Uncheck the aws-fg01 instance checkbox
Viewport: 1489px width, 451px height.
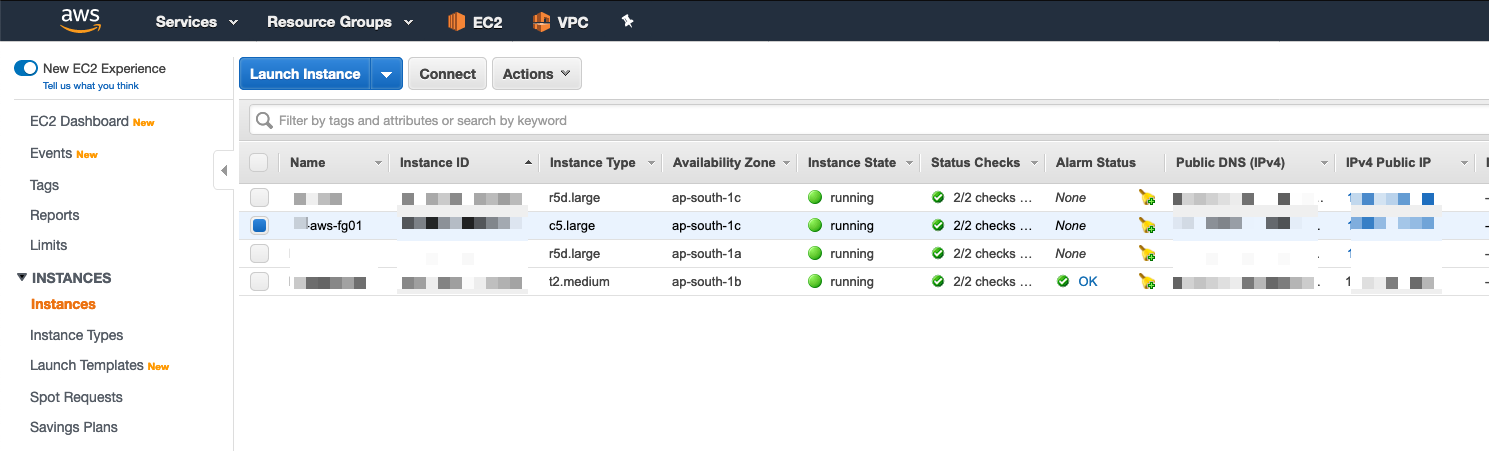pos(259,226)
